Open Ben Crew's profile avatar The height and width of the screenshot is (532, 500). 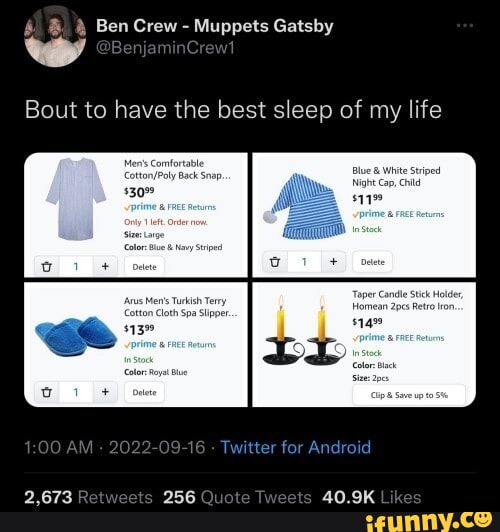coord(55,36)
